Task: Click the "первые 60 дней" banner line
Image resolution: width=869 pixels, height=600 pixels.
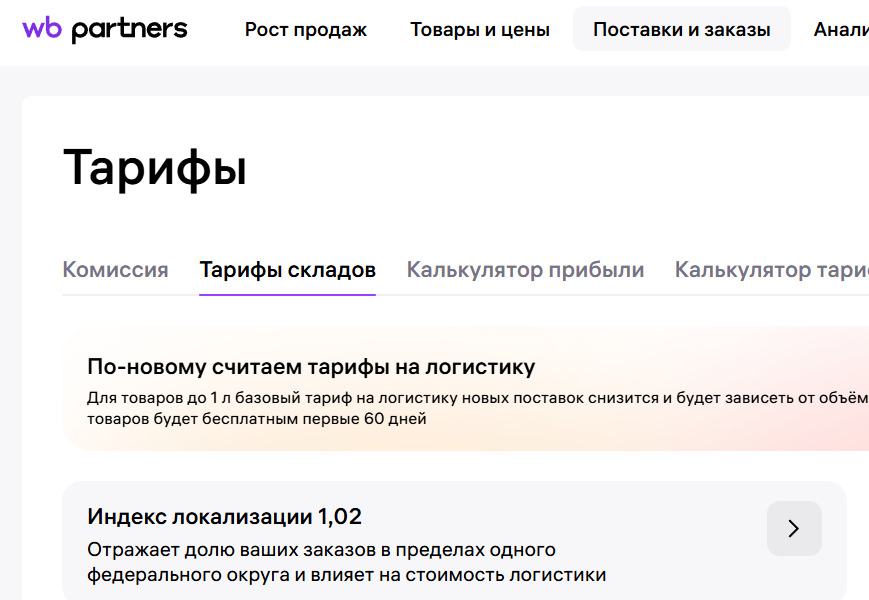Action: (257, 419)
